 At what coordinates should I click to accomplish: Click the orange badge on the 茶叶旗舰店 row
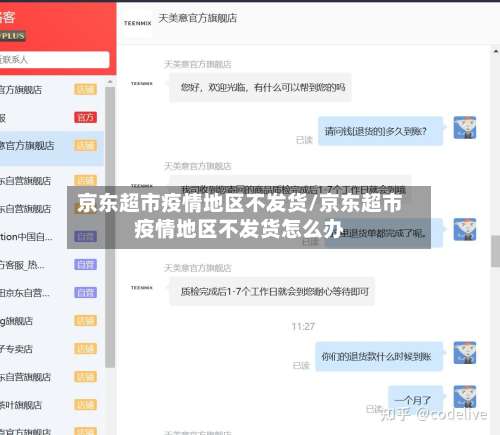(x=85, y=405)
